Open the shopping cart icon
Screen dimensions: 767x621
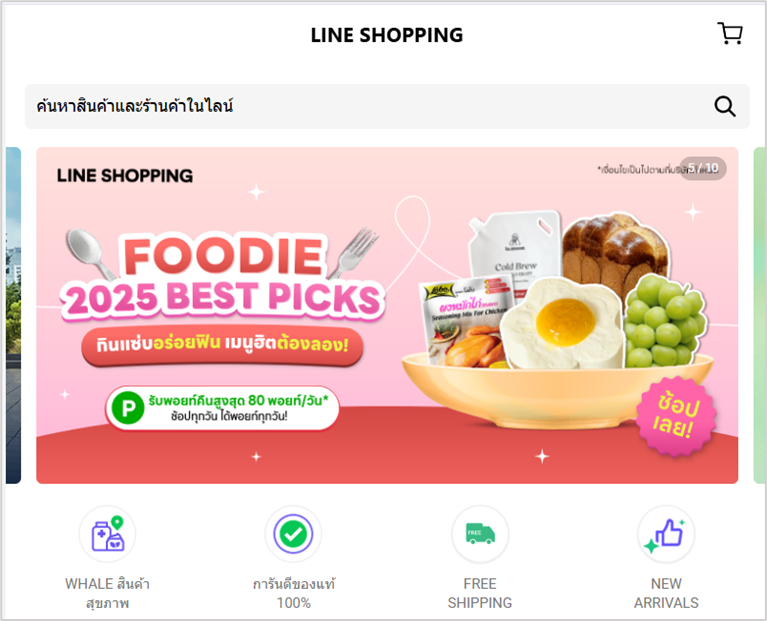730,33
